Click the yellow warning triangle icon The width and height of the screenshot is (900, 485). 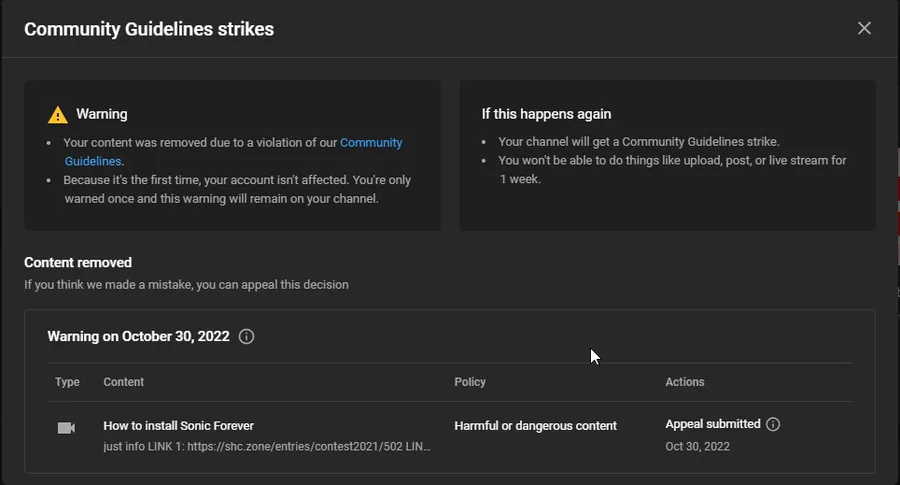click(58, 115)
